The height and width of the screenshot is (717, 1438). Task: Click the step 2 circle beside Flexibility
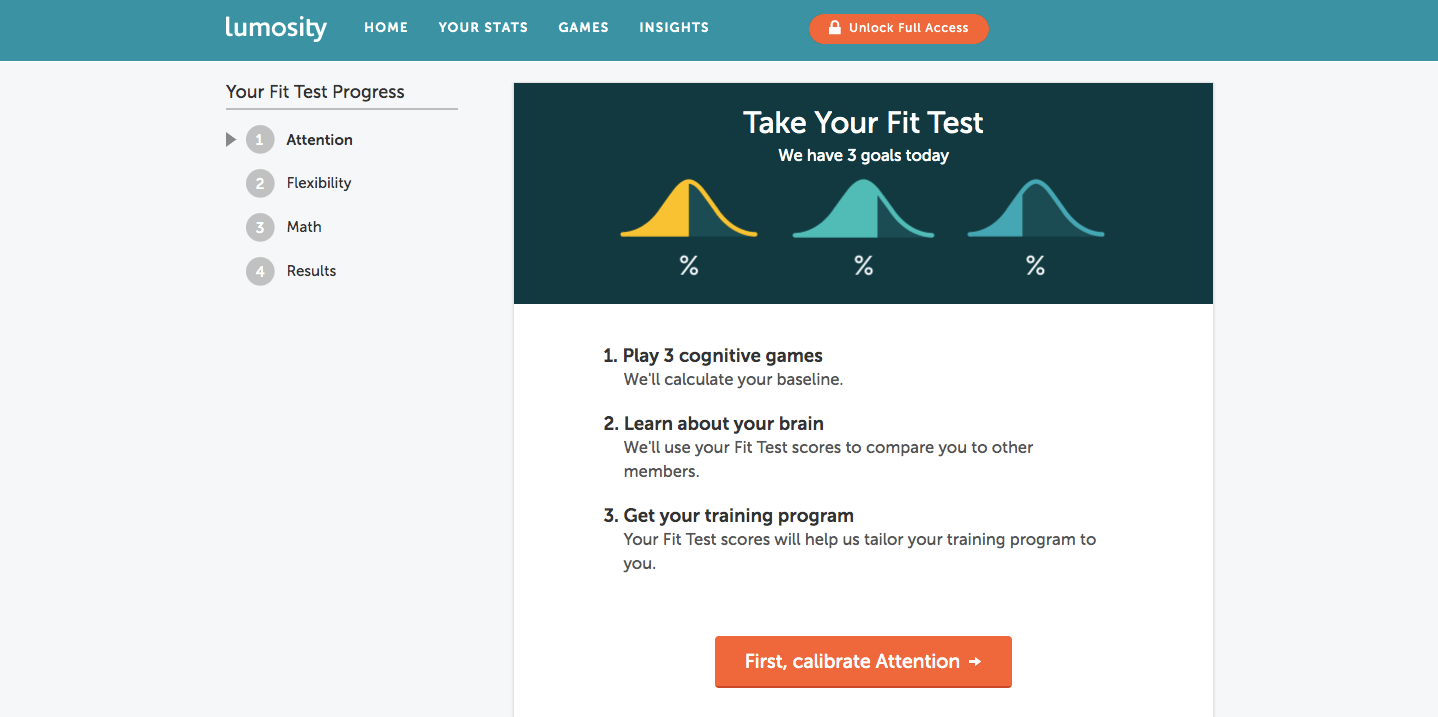[260, 183]
